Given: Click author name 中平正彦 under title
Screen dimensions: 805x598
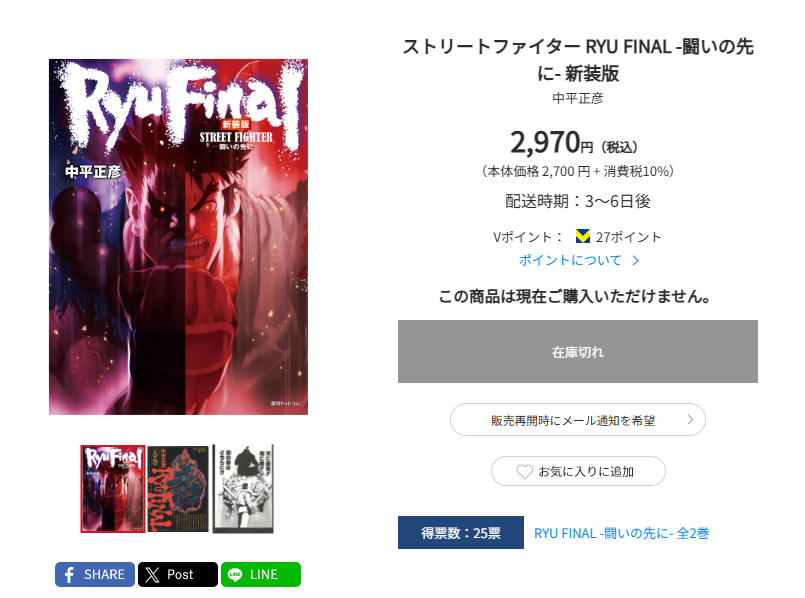Looking at the screenshot, I should (x=578, y=98).
